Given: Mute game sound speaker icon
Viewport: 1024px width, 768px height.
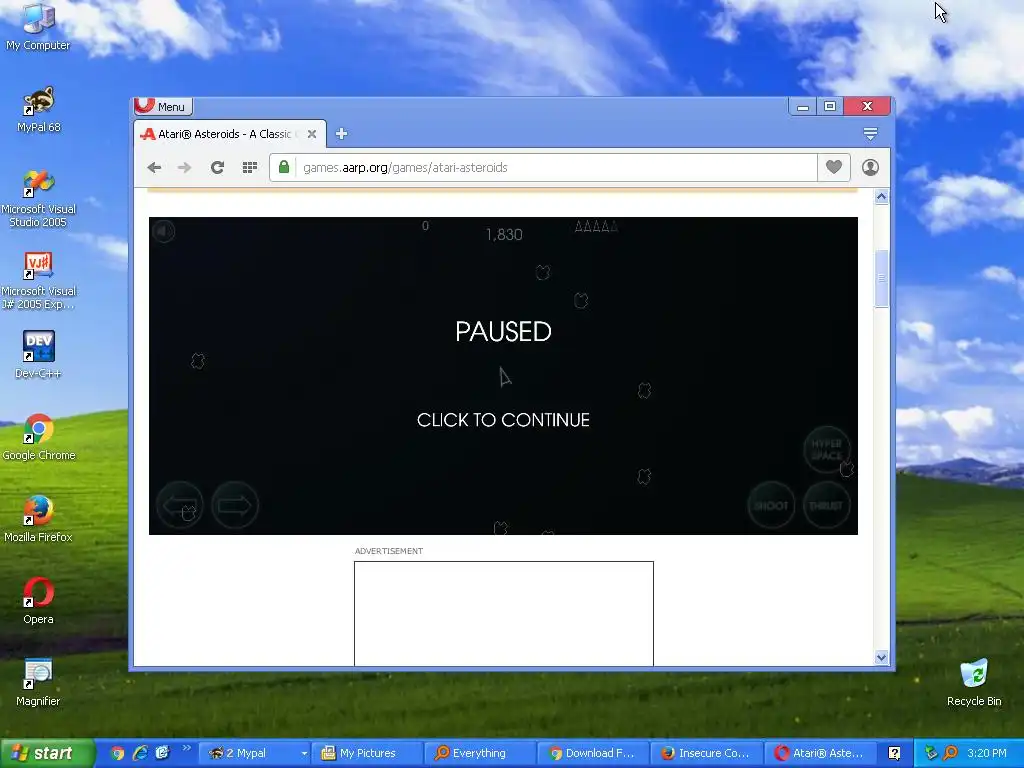Looking at the screenshot, I should [164, 231].
